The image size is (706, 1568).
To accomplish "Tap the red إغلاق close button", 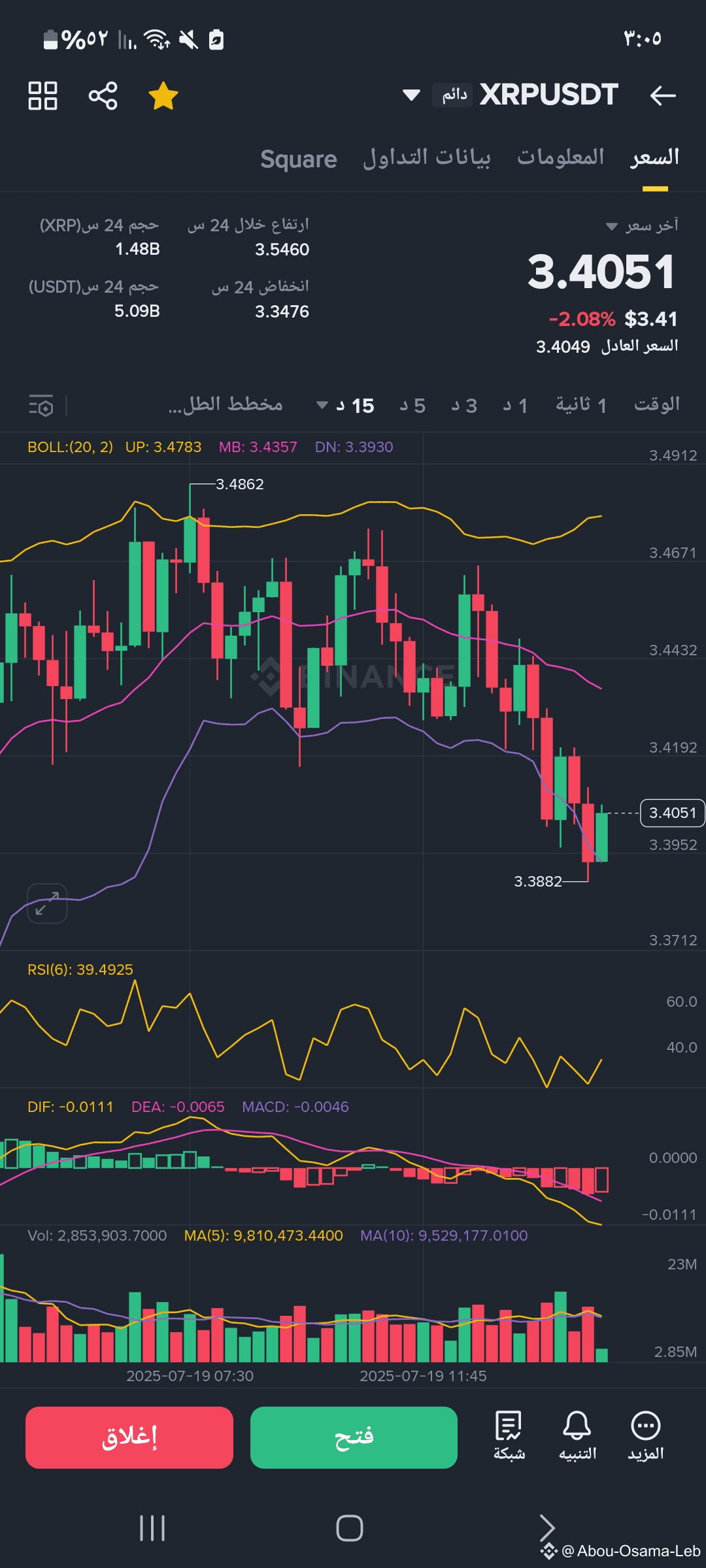I will (129, 1437).
